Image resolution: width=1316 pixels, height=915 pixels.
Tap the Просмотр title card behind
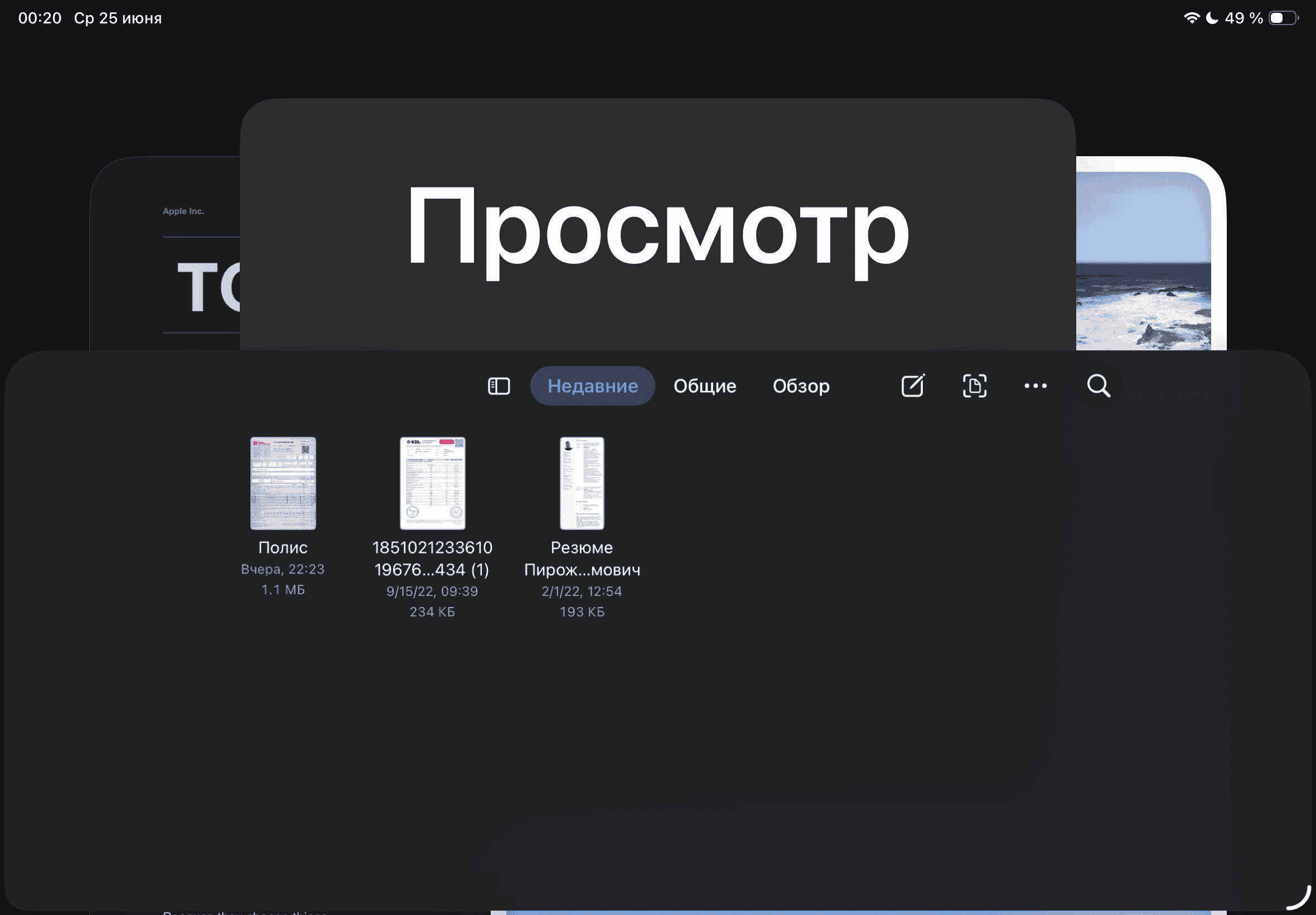657,224
